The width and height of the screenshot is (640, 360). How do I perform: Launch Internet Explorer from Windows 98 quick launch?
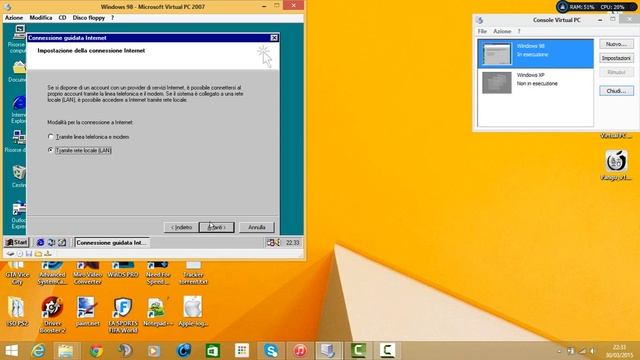pyautogui.click(x=40, y=242)
